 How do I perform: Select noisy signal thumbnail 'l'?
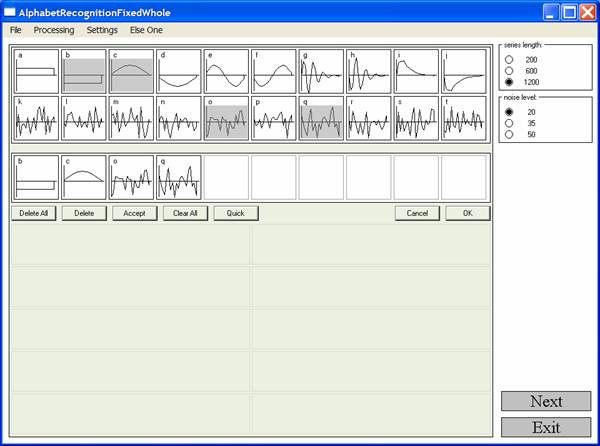click(84, 119)
